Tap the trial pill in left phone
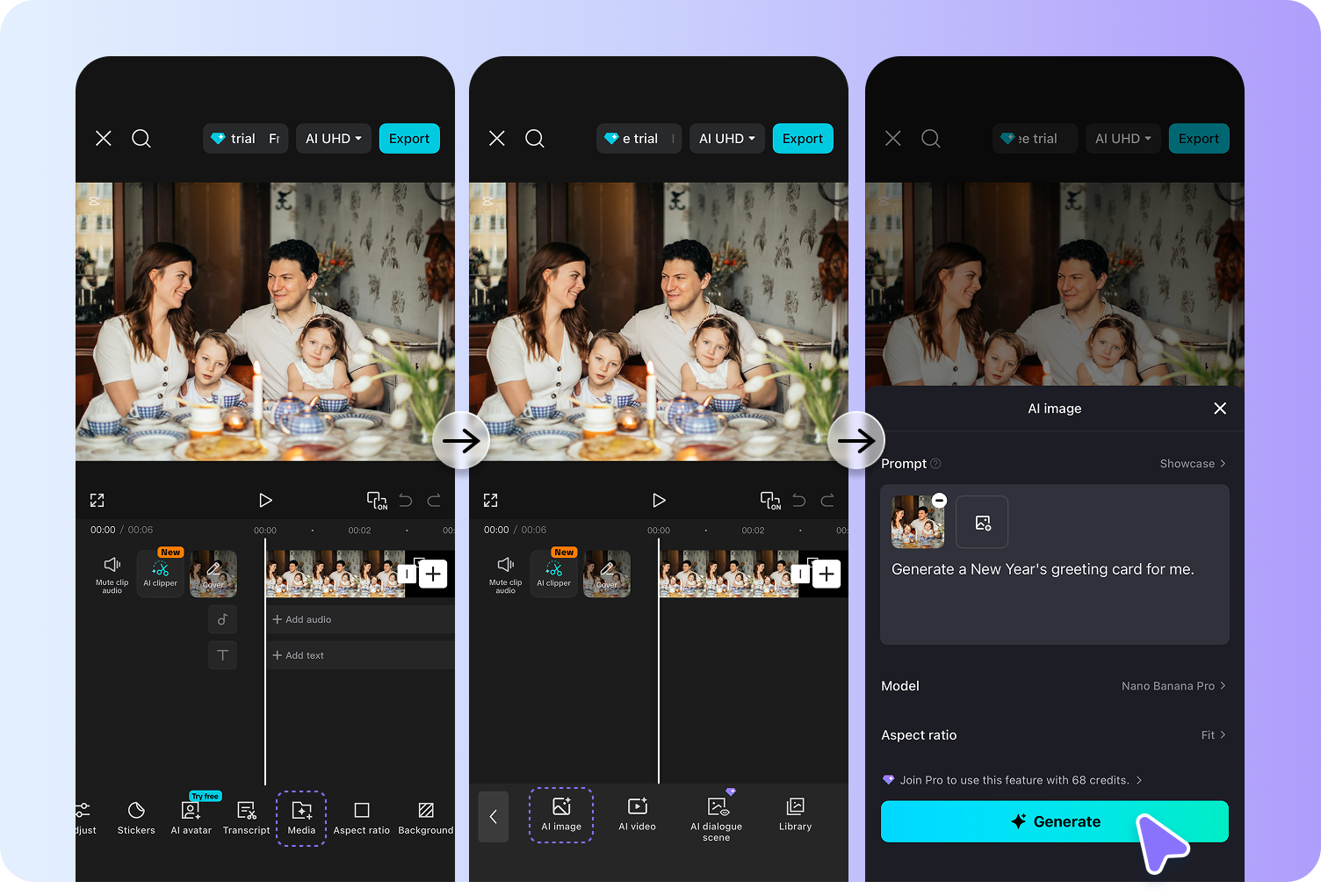The height and width of the screenshot is (896, 1321). [x=246, y=139]
